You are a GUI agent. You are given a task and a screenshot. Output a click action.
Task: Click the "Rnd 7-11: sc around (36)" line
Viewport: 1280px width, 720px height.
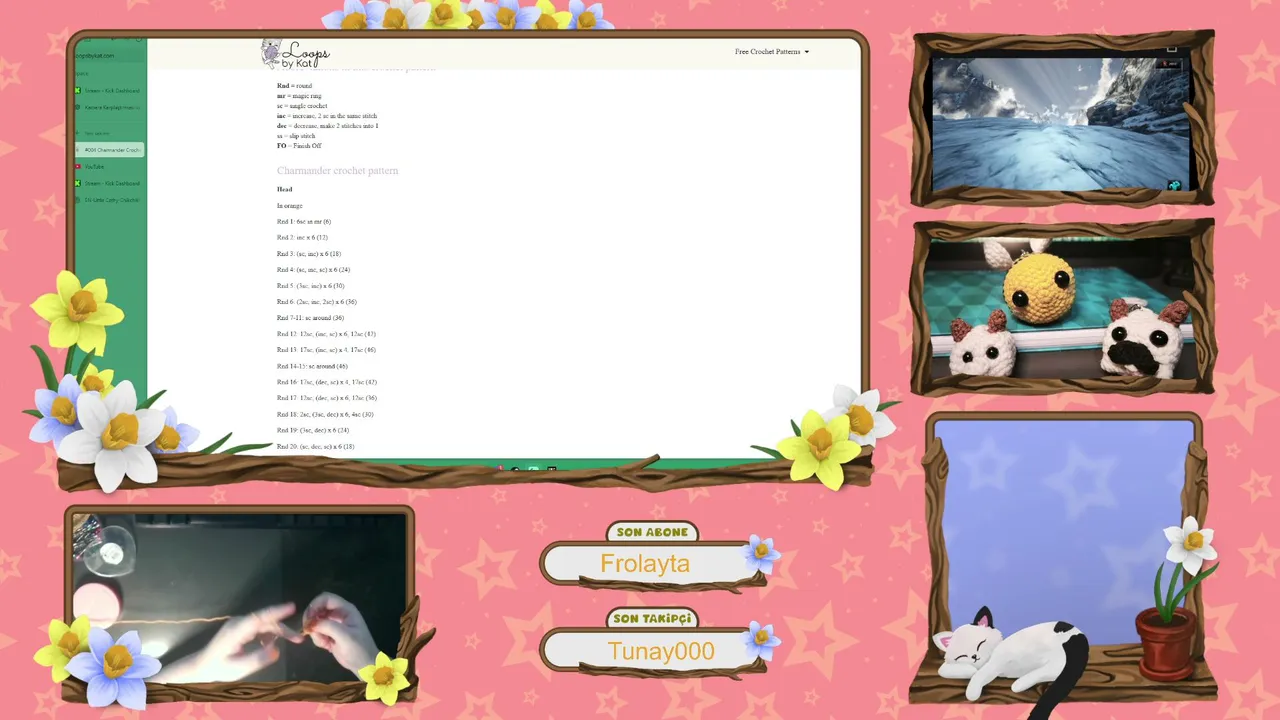[310, 318]
